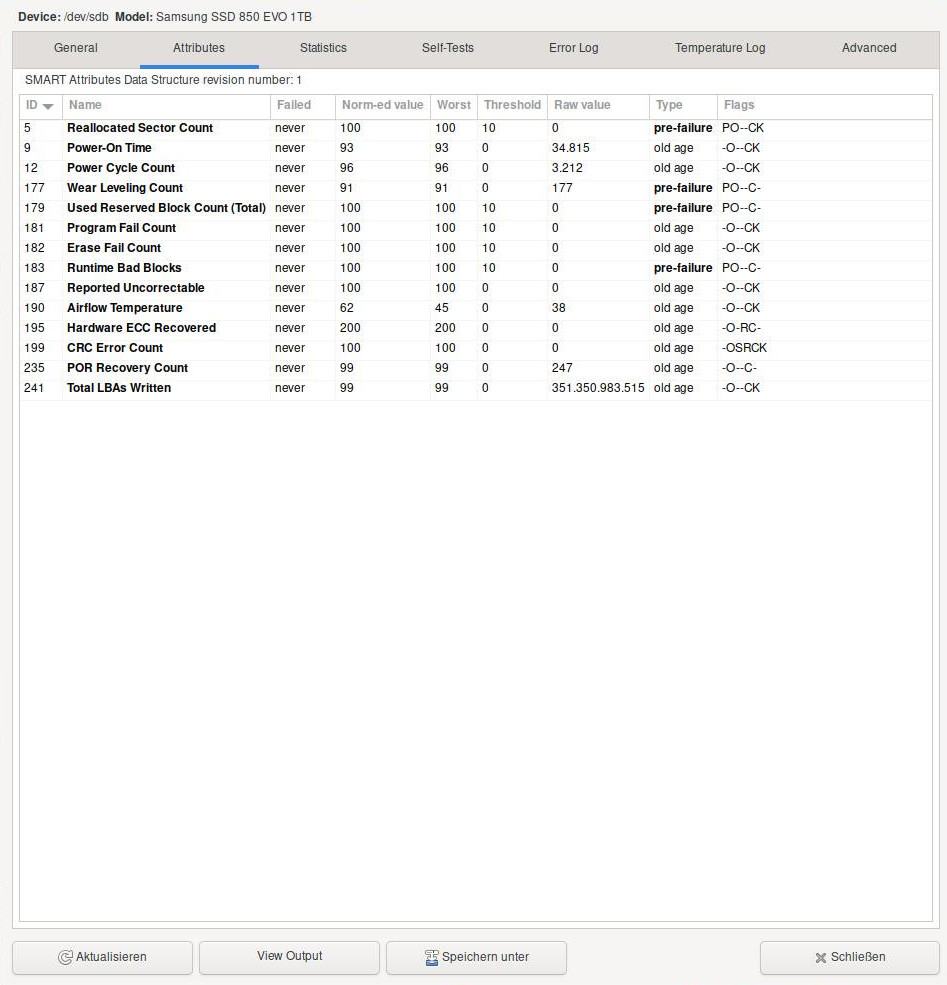The width and height of the screenshot is (947, 985).
Task: Click the X icon next to Schließen
Action: (820, 957)
